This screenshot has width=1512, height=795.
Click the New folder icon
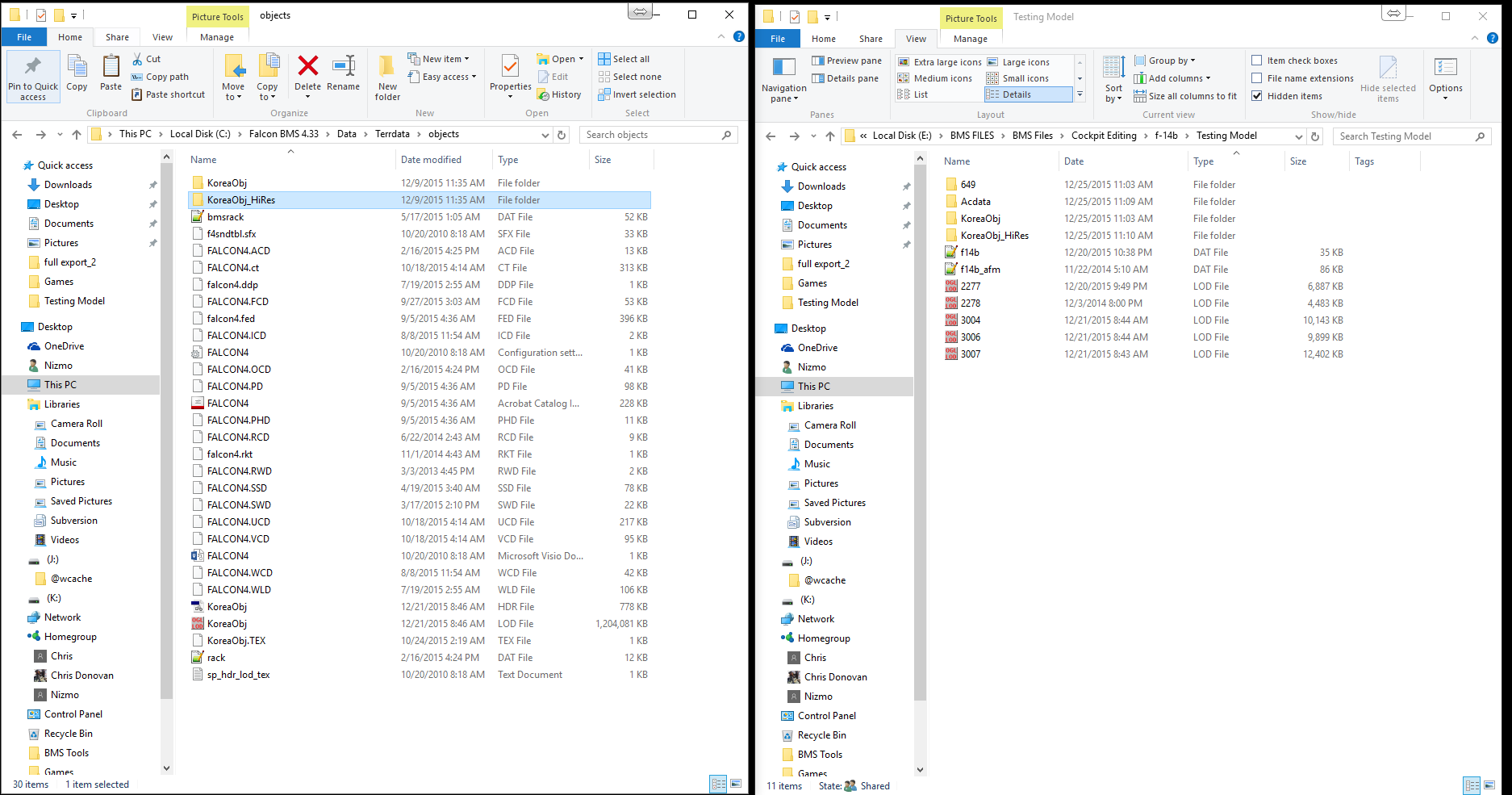tap(387, 66)
